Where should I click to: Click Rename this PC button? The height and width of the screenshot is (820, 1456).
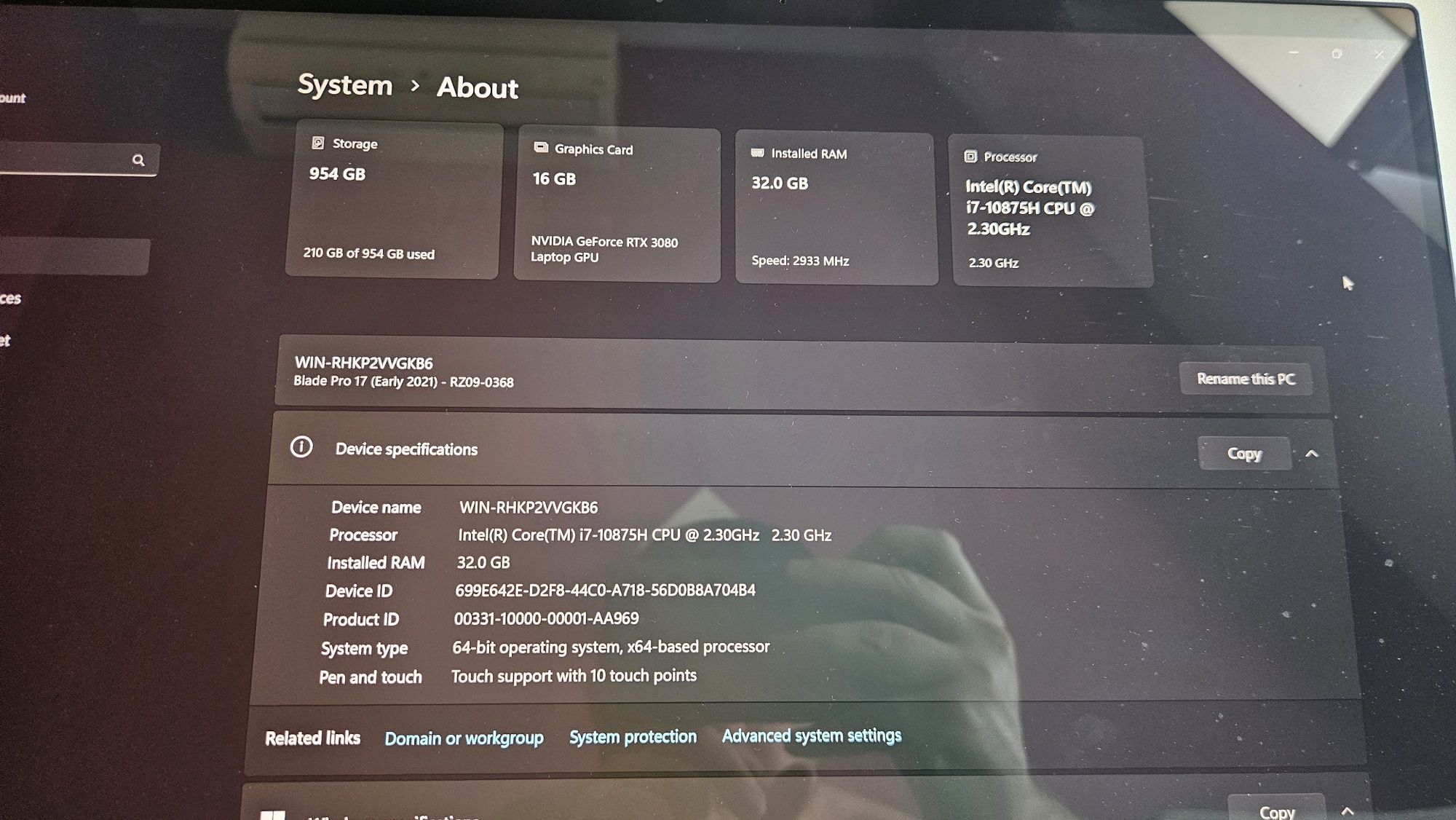1246,379
